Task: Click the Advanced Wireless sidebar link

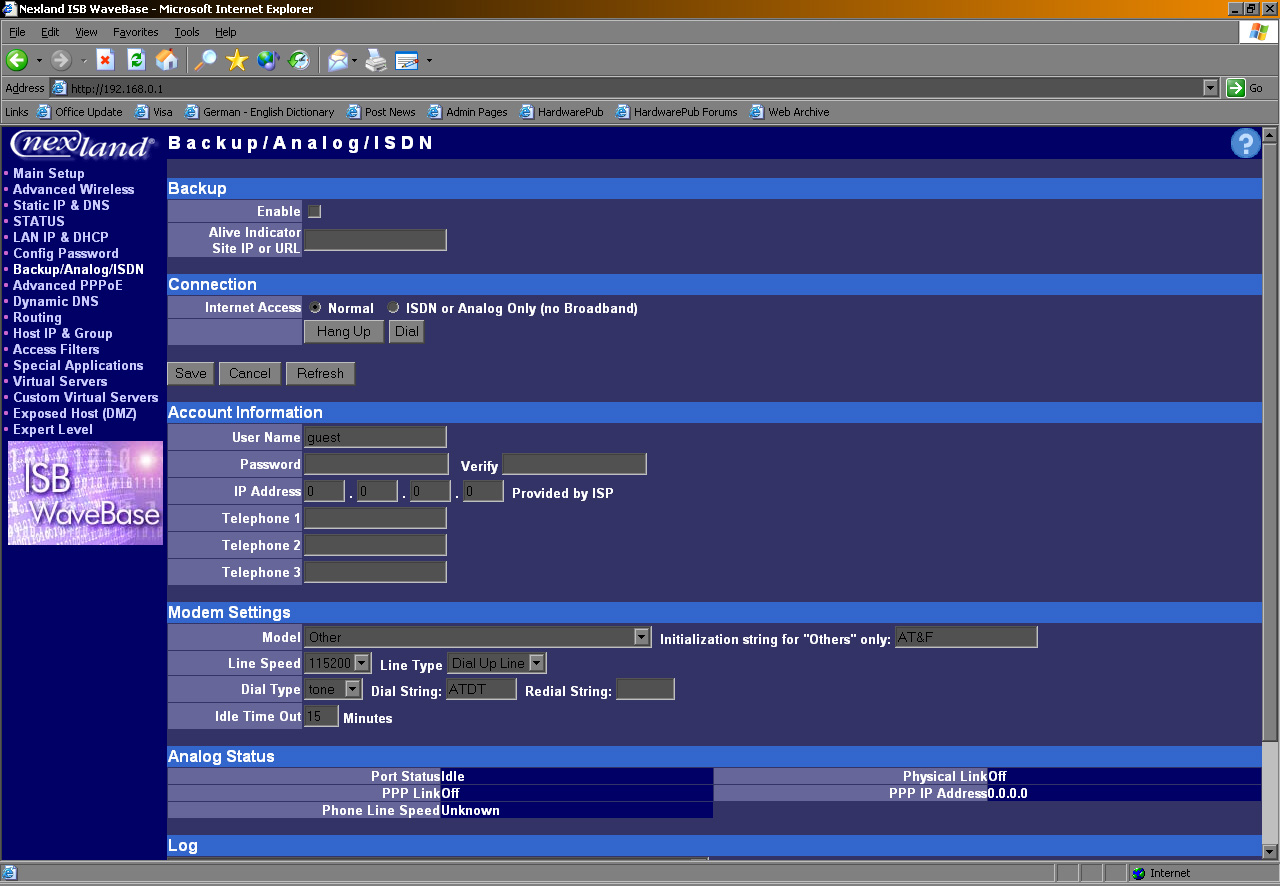Action: coord(73,189)
